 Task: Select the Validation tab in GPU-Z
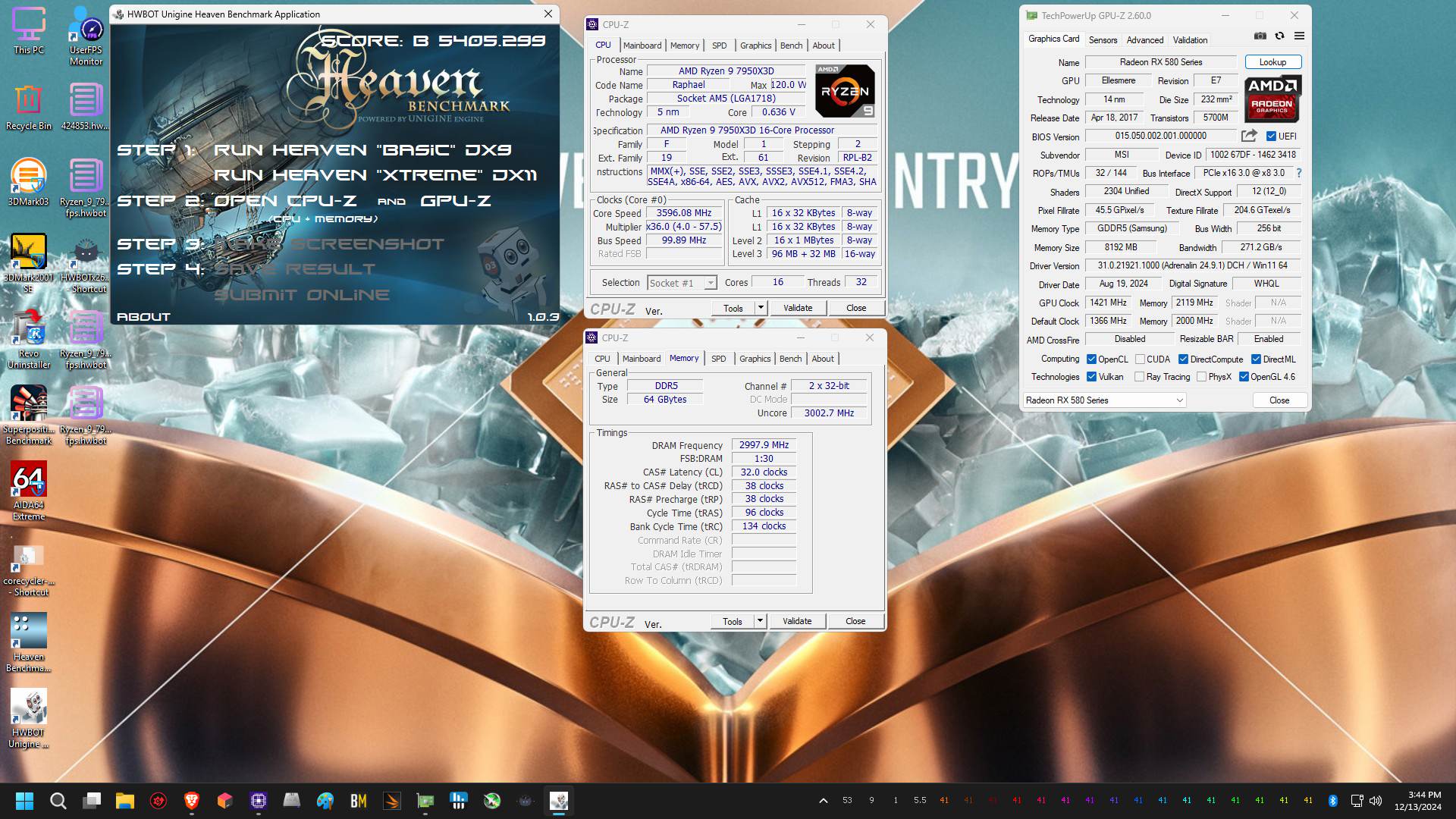tap(1190, 40)
